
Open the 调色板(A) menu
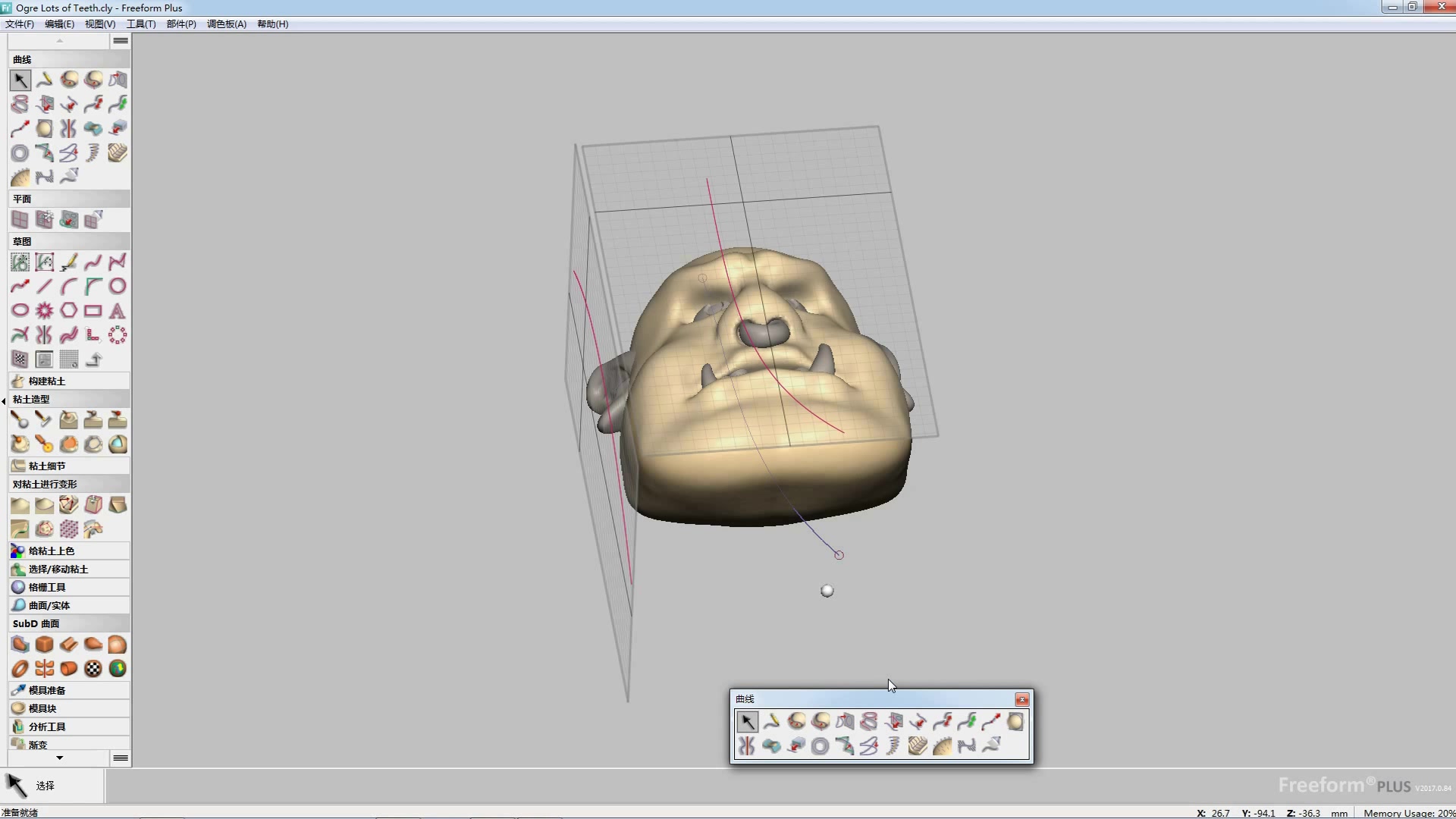tap(226, 24)
